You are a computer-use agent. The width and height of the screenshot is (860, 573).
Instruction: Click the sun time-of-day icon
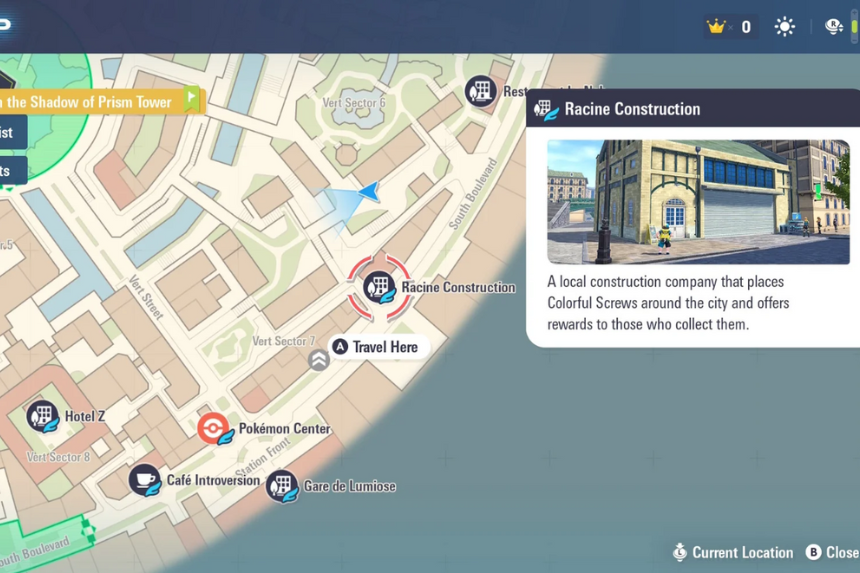(785, 27)
